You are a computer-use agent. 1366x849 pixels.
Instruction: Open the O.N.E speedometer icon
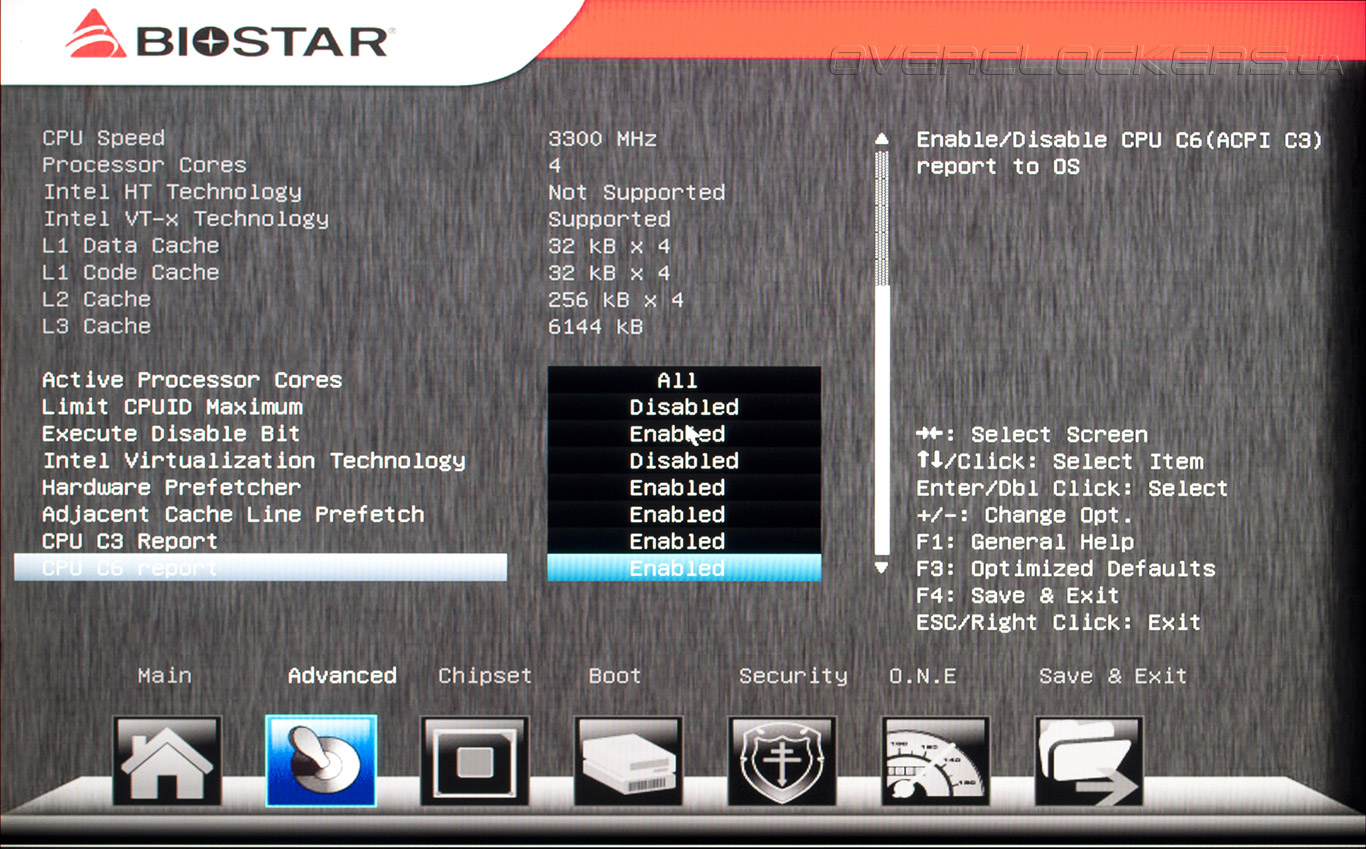coord(936,761)
